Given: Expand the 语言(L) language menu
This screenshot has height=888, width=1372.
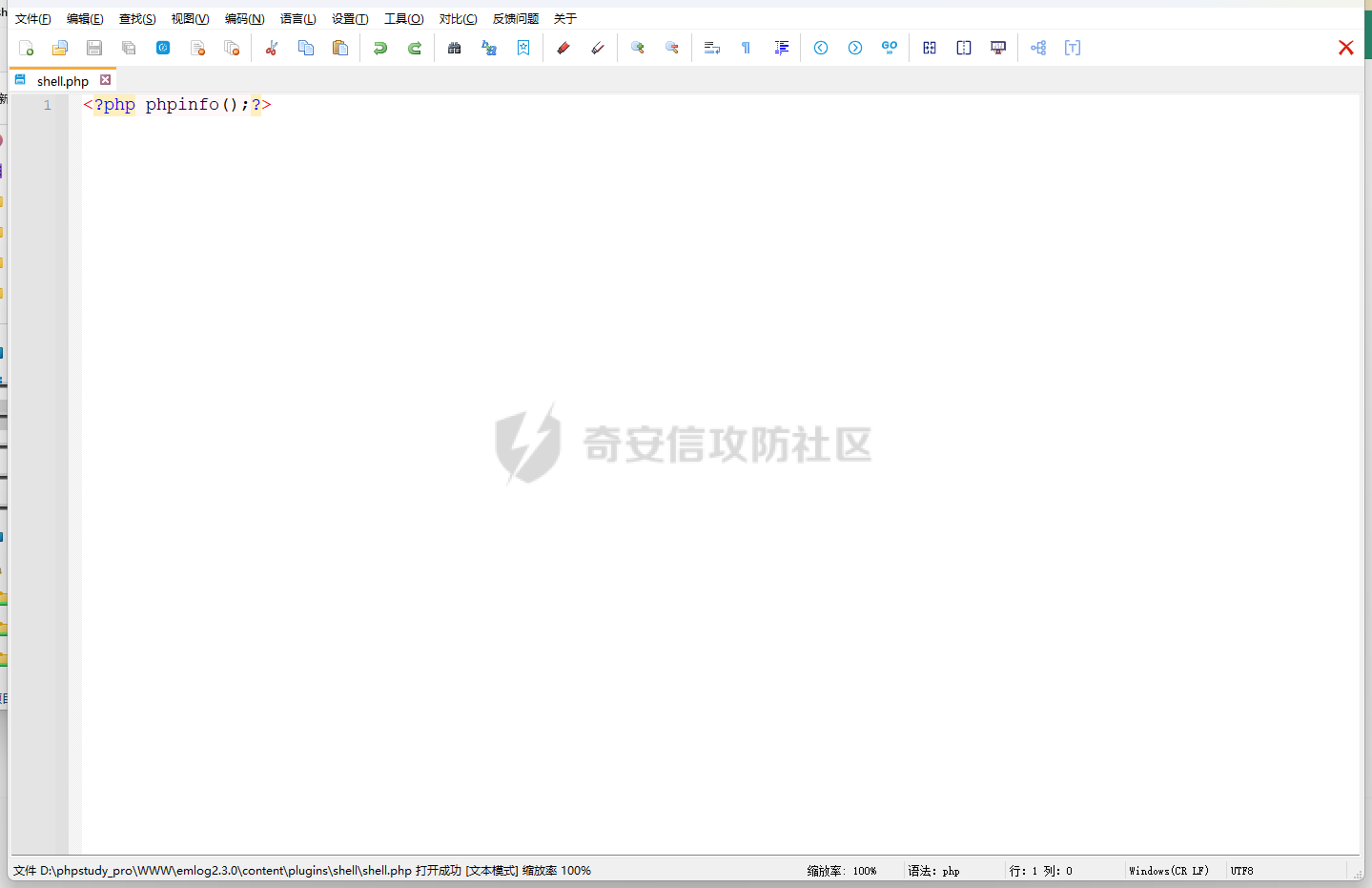Looking at the screenshot, I should 297,19.
